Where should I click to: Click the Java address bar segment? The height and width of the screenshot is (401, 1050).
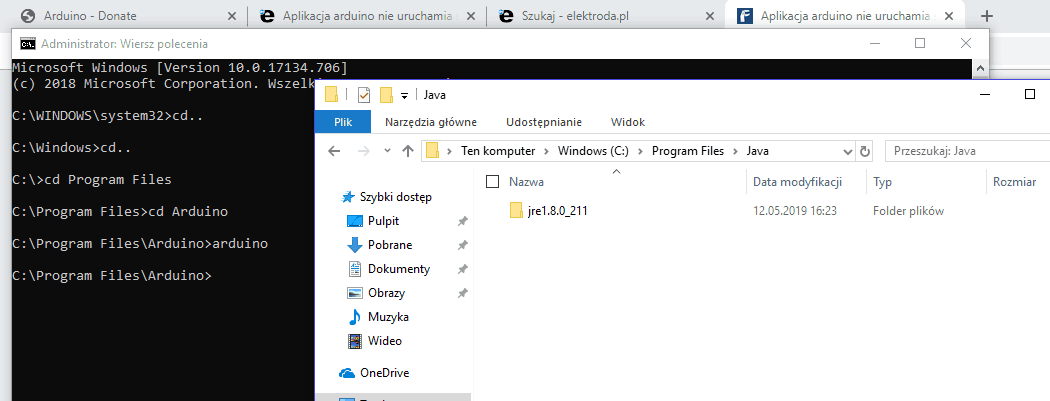pyautogui.click(x=758, y=151)
